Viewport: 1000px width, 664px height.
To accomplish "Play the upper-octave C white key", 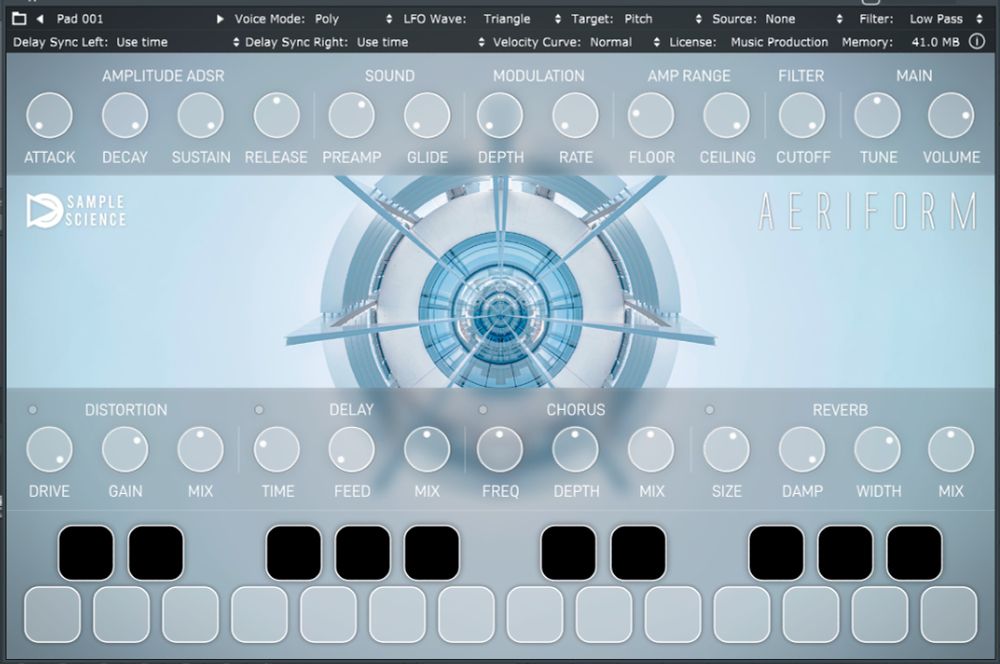I will [535, 615].
